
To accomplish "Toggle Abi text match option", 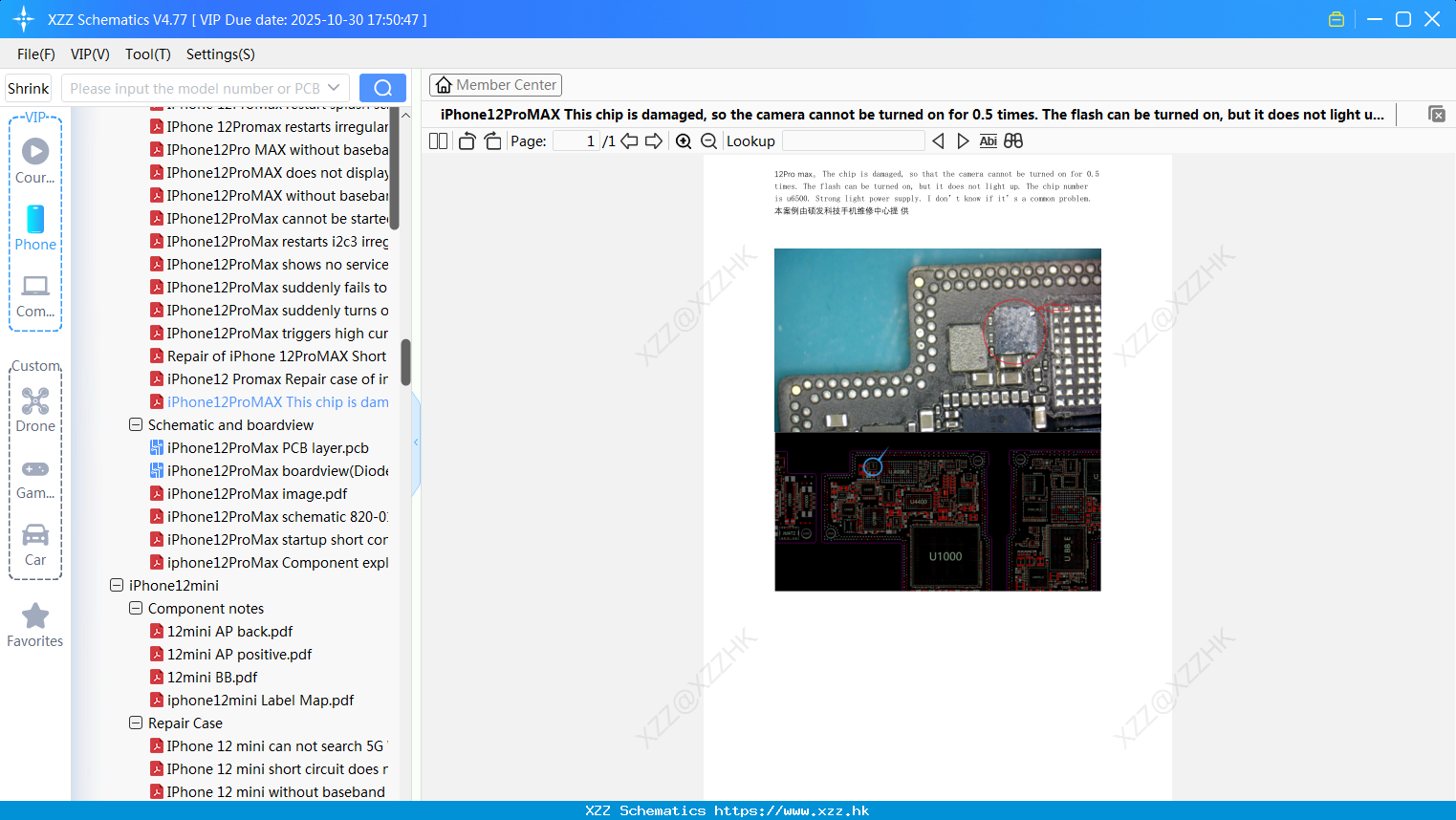I will tap(988, 140).
